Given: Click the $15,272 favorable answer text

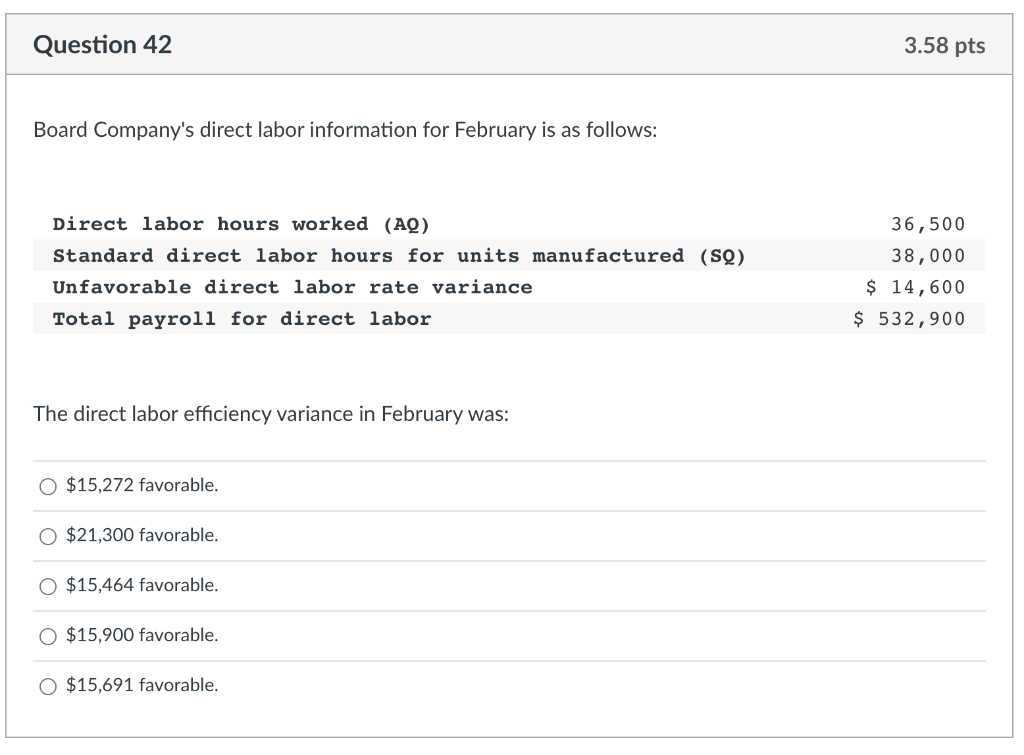Looking at the screenshot, I should pyautogui.click(x=142, y=486).
